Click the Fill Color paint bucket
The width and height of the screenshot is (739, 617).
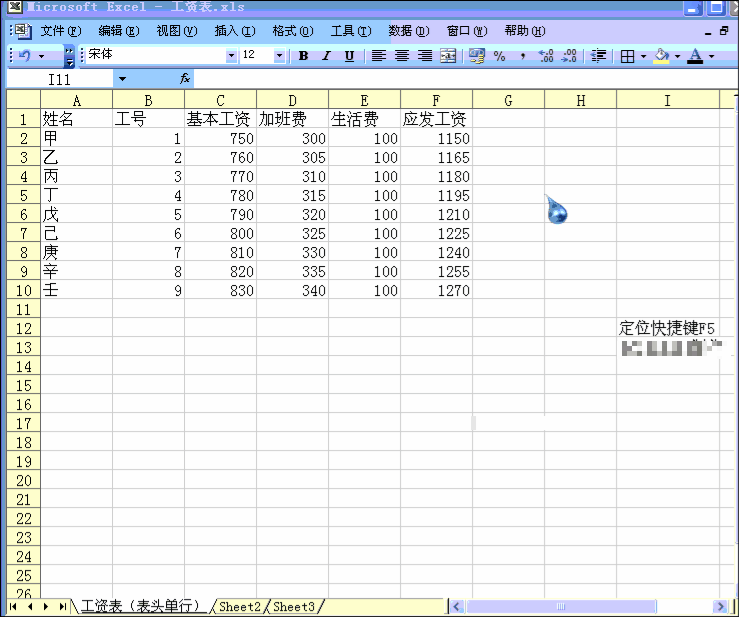(x=662, y=56)
